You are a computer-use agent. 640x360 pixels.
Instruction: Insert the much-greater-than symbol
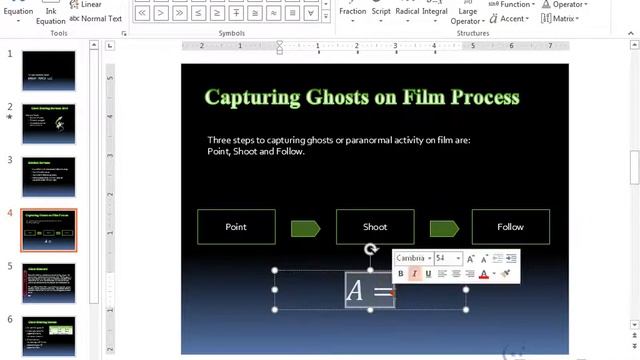[x=180, y=13]
